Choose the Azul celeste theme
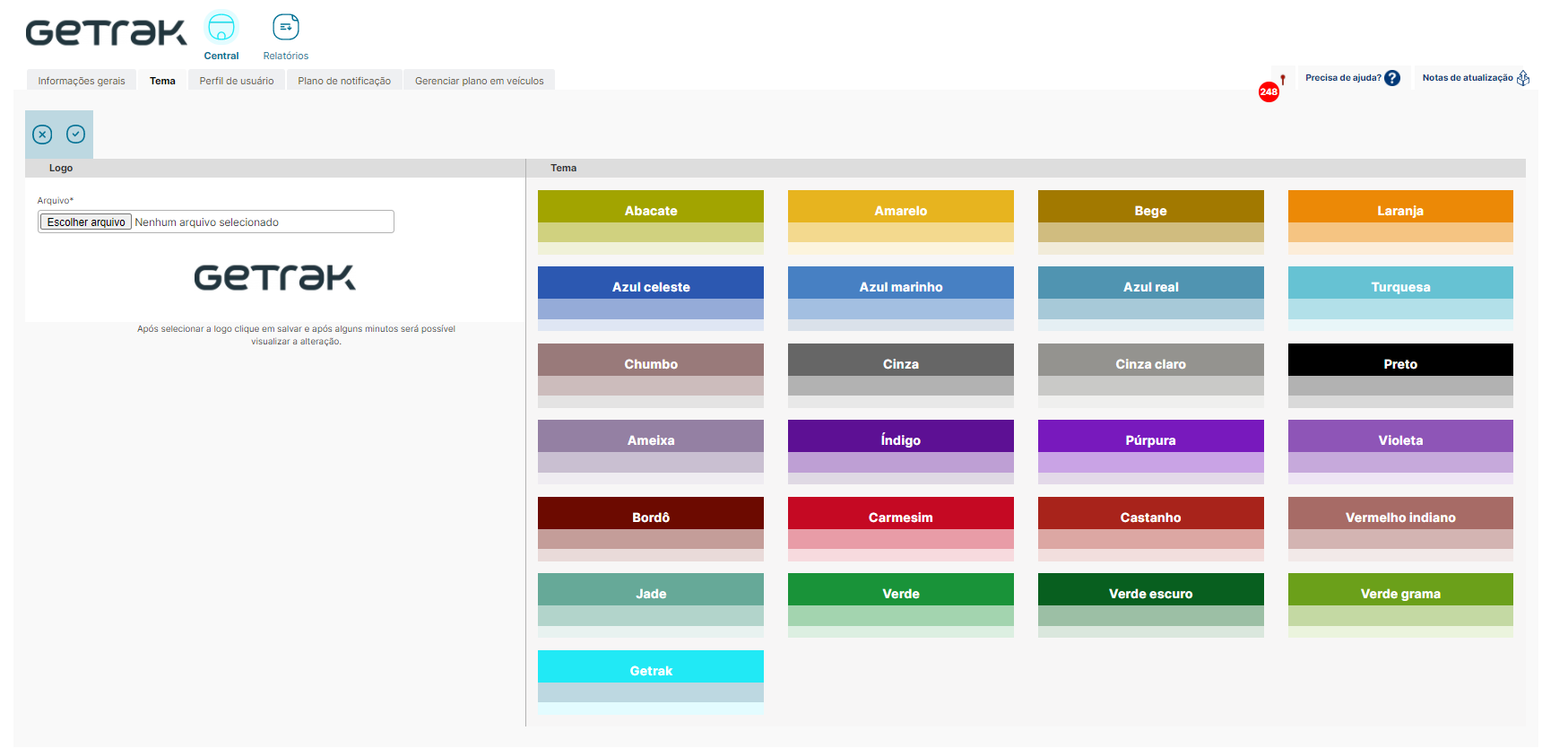Screen dimensions: 1568x748 651,299
